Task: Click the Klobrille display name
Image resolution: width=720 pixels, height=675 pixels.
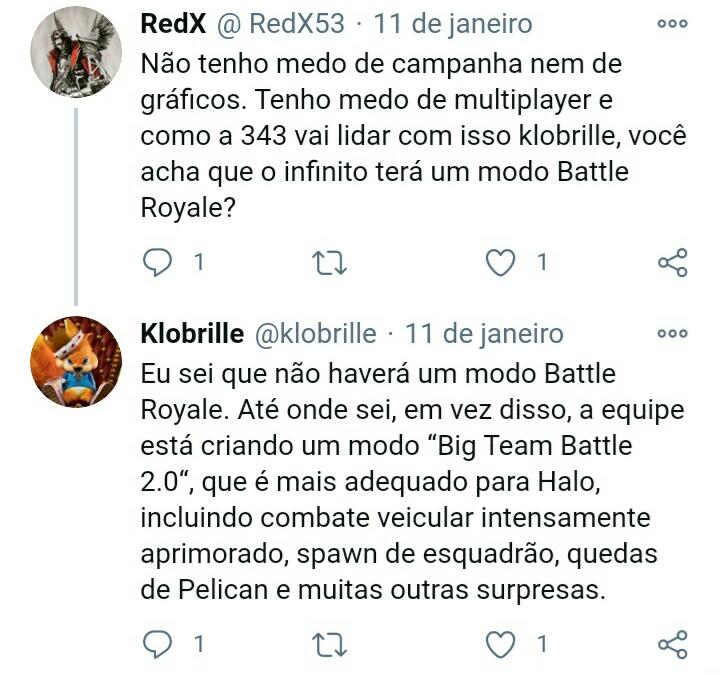Action: 192,333
